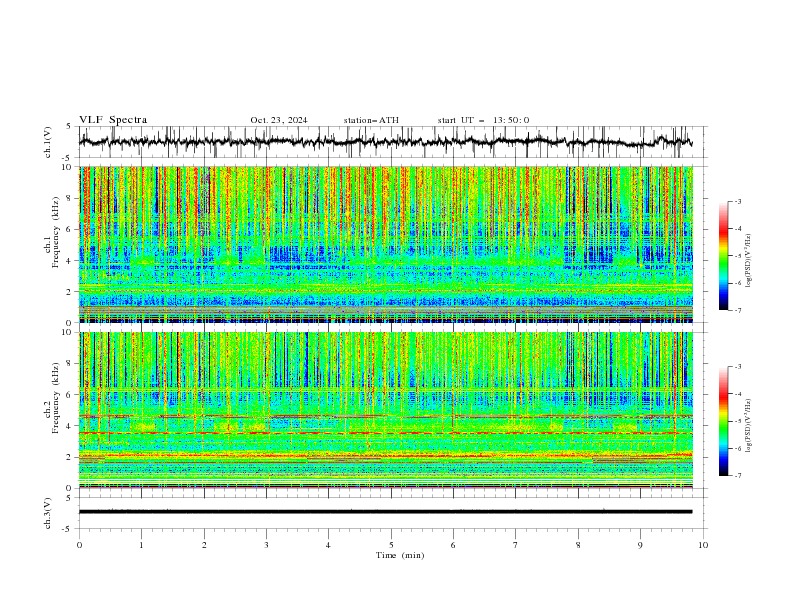The height and width of the screenshot is (612, 792).
Task: Click the ch.1 voltage waveform trace
Action: click(x=385, y=142)
